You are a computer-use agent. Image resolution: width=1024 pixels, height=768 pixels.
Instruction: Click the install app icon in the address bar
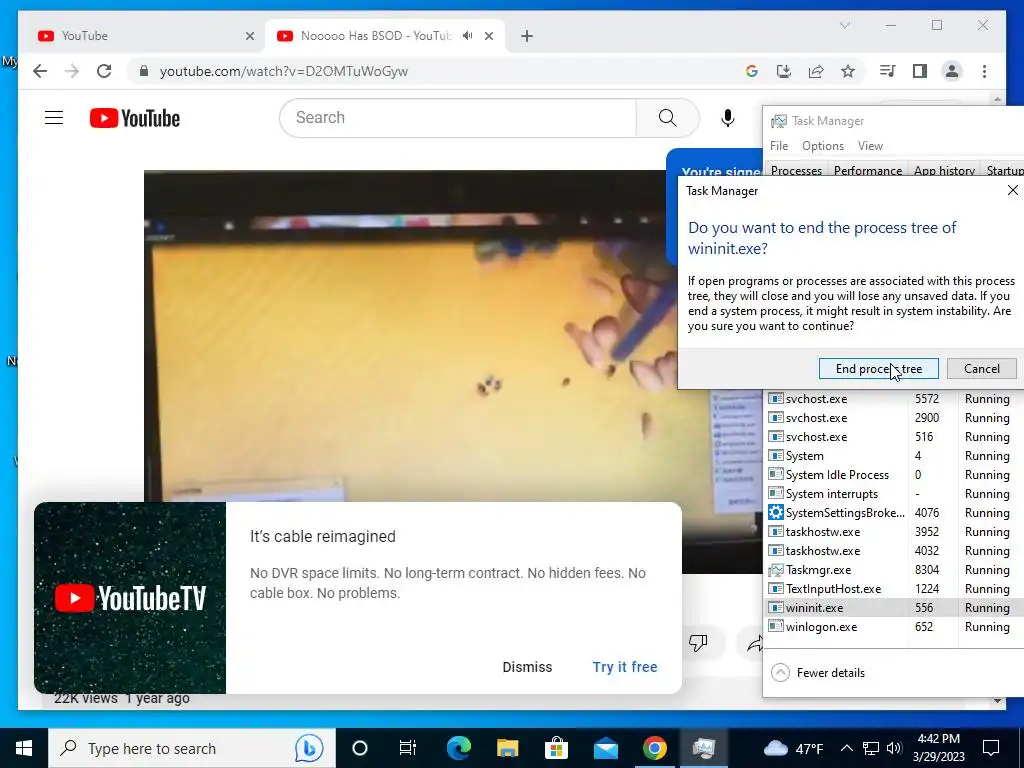point(784,71)
